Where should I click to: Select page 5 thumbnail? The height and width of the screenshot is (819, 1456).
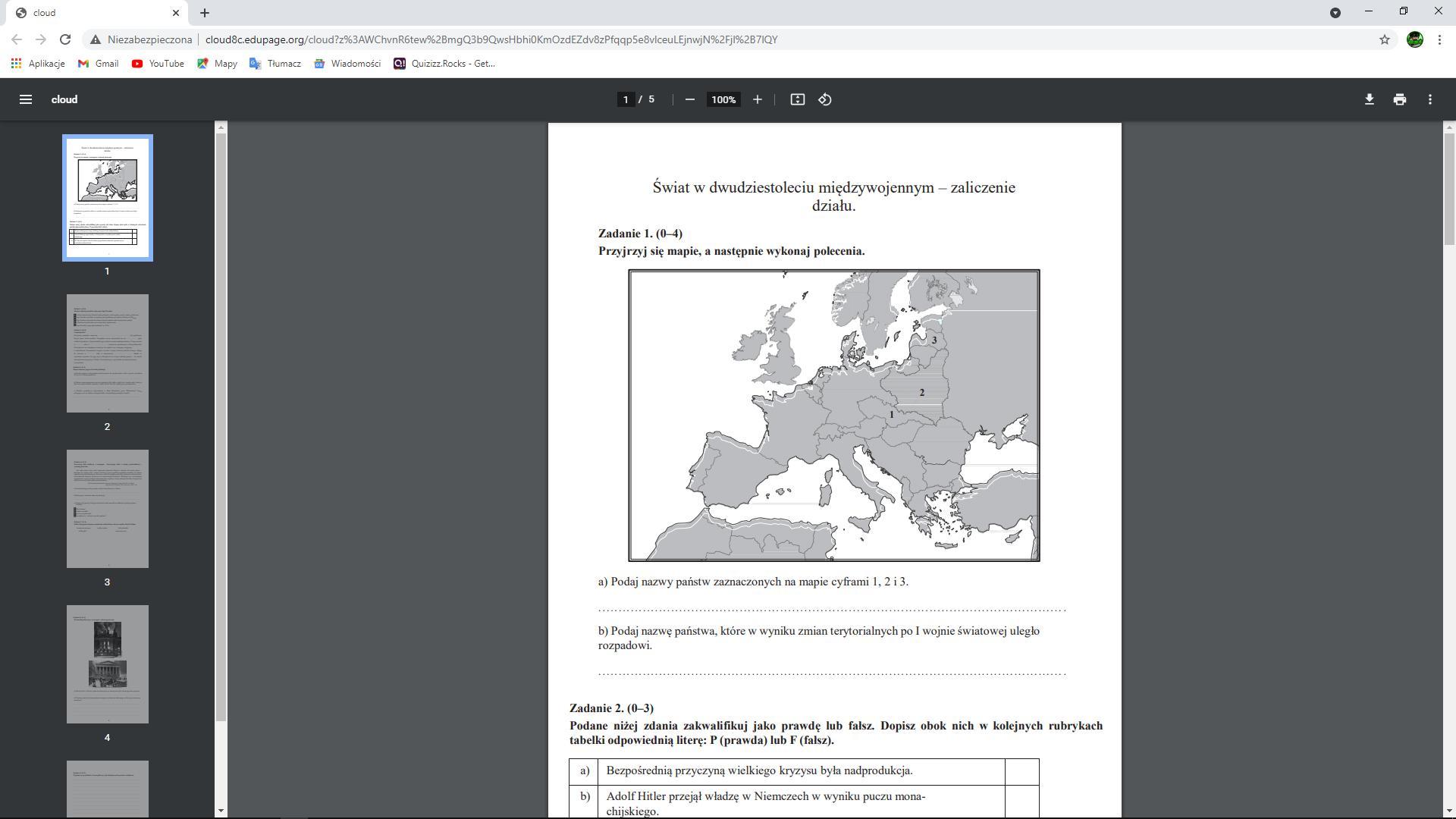(x=107, y=789)
